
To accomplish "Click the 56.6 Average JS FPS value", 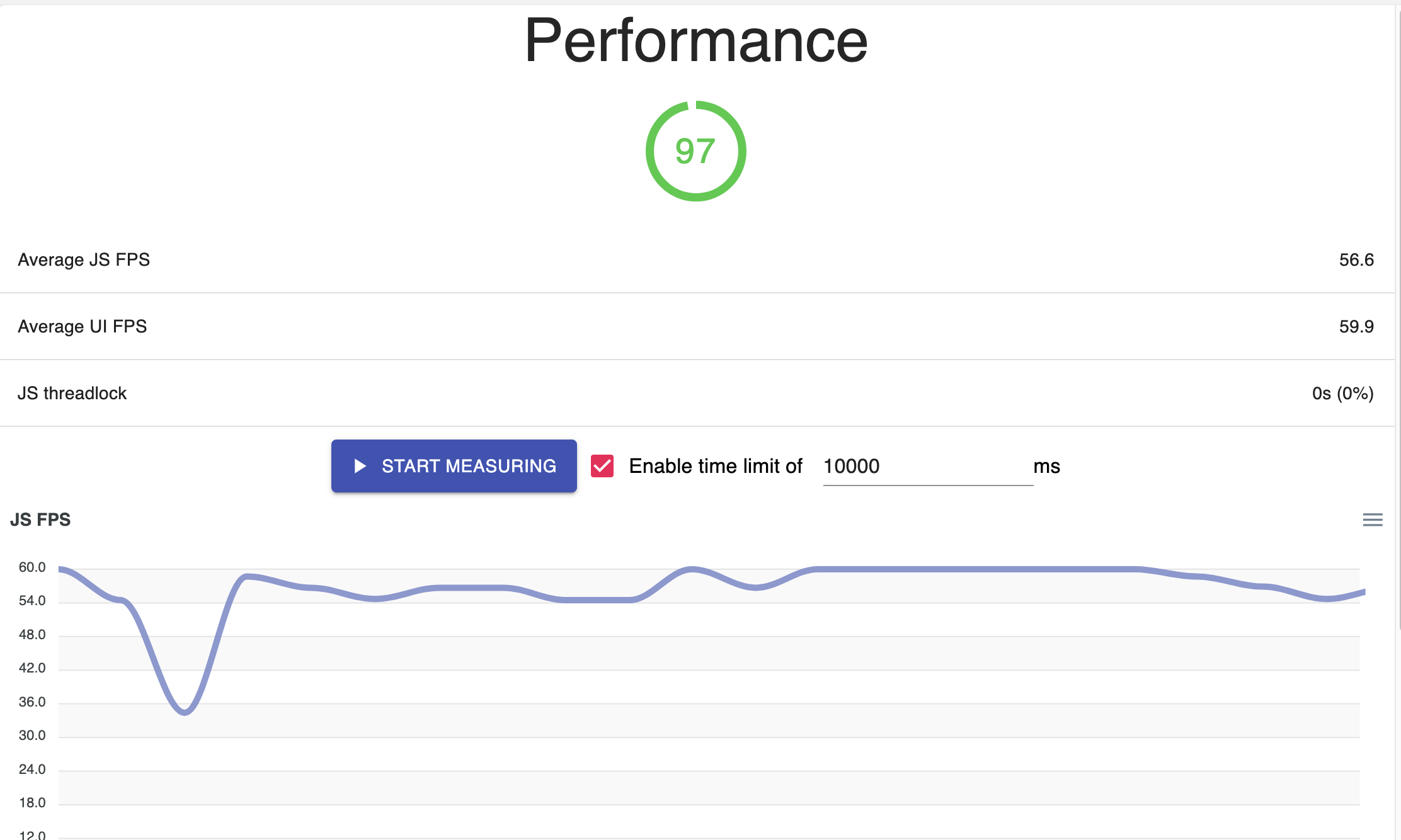I will [x=1356, y=259].
